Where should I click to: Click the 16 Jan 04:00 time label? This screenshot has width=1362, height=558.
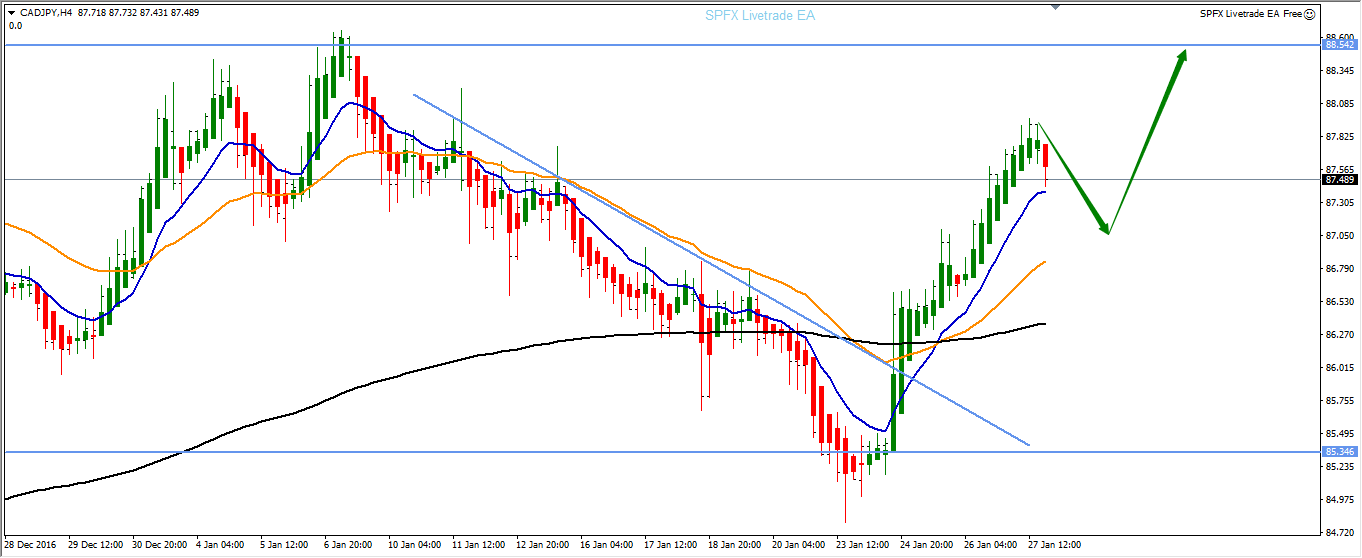607,545
